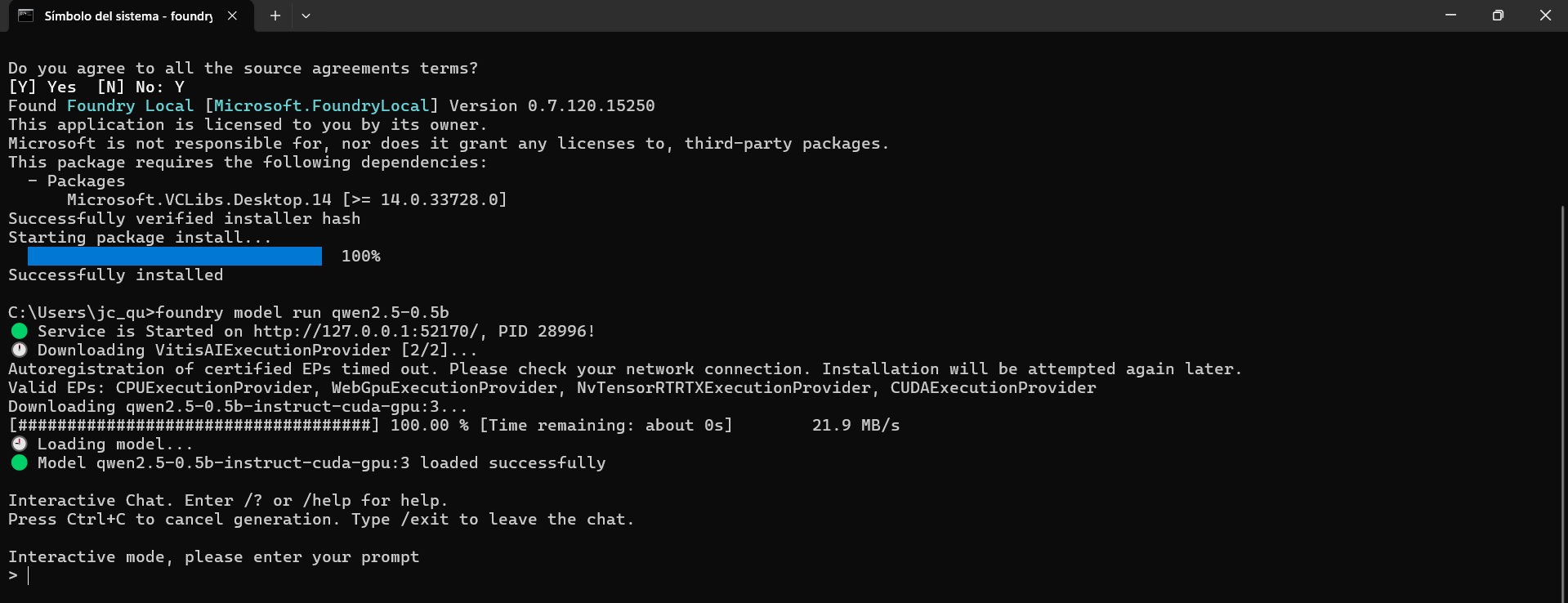Click the hash-mark download progress bar
This screenshot has width=1568, height=603.
(194, 425)
